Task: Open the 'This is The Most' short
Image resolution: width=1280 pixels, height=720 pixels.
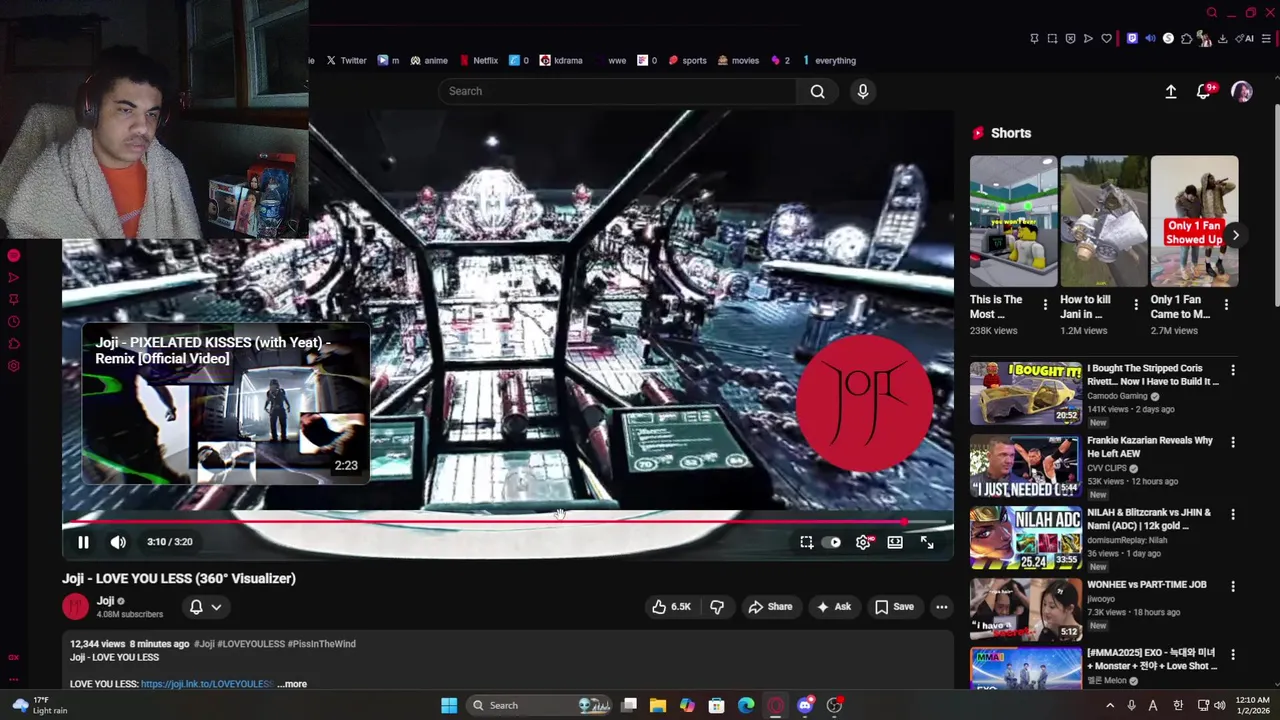Action: [x=1013, y=221]
